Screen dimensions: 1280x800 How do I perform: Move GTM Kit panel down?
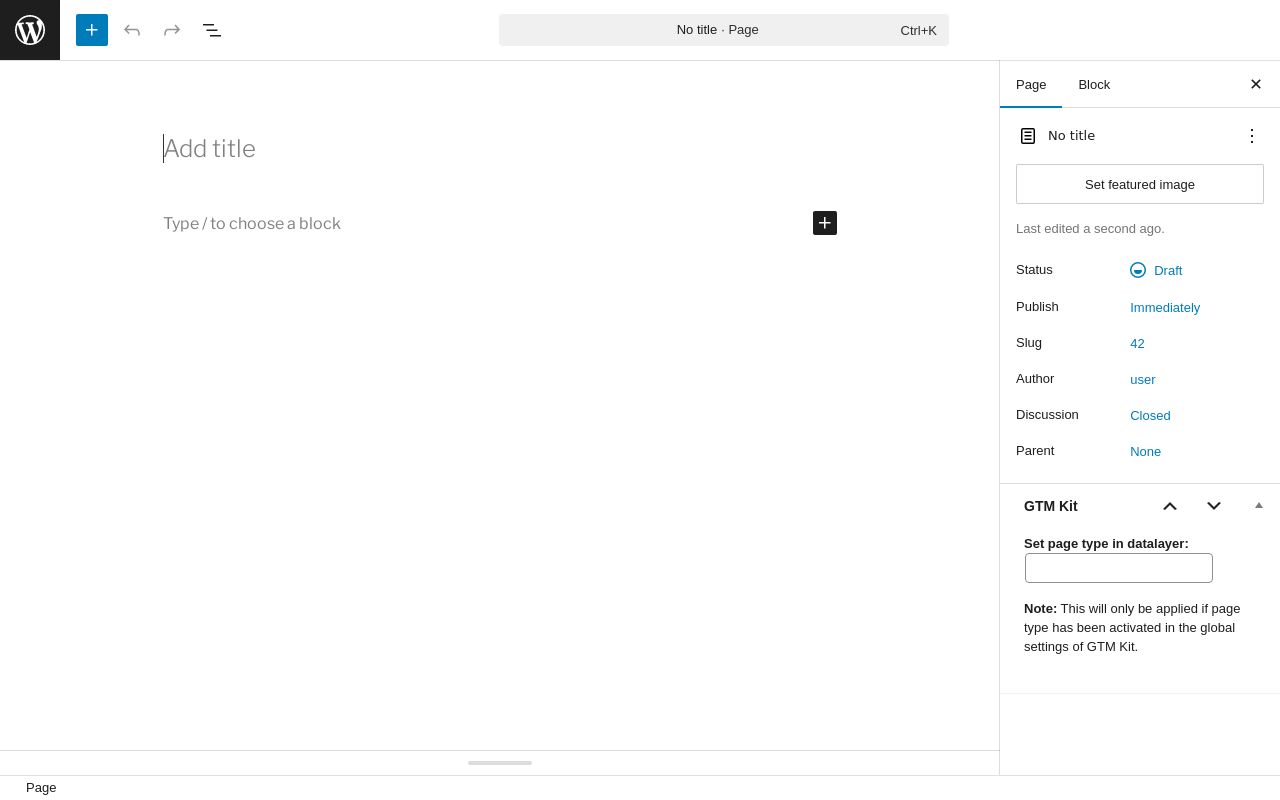(1214, 506)
